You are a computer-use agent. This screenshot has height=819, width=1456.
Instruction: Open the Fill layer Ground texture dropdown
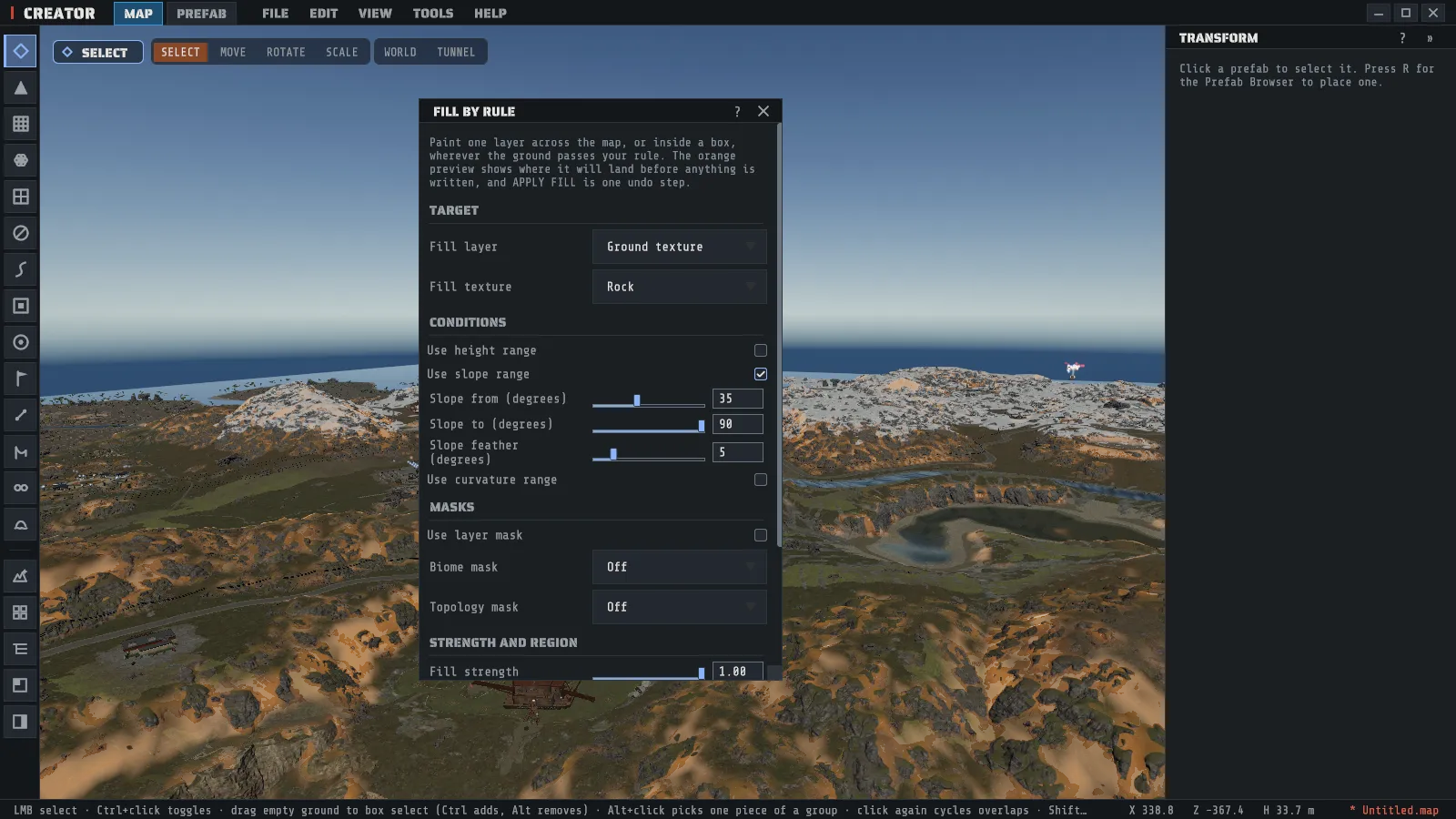(679, 247)
